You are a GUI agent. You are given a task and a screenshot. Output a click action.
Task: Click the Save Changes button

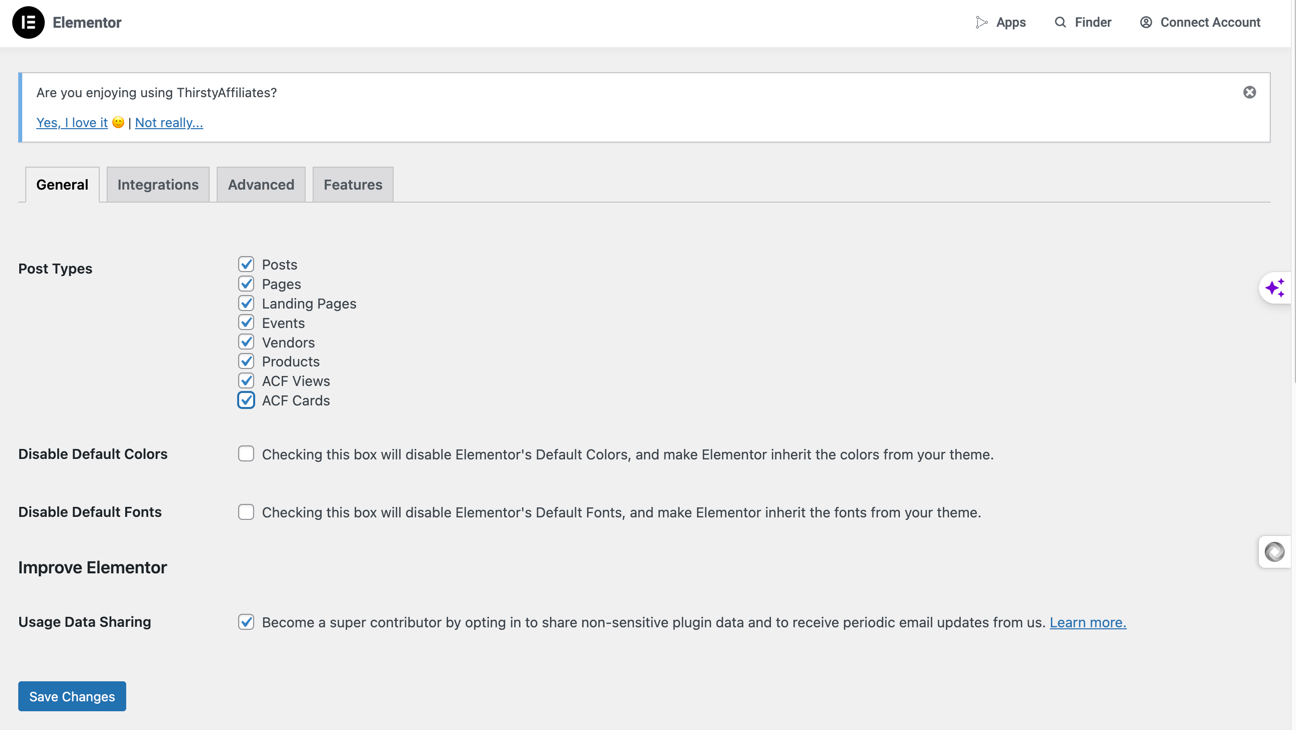pos(72,696)
